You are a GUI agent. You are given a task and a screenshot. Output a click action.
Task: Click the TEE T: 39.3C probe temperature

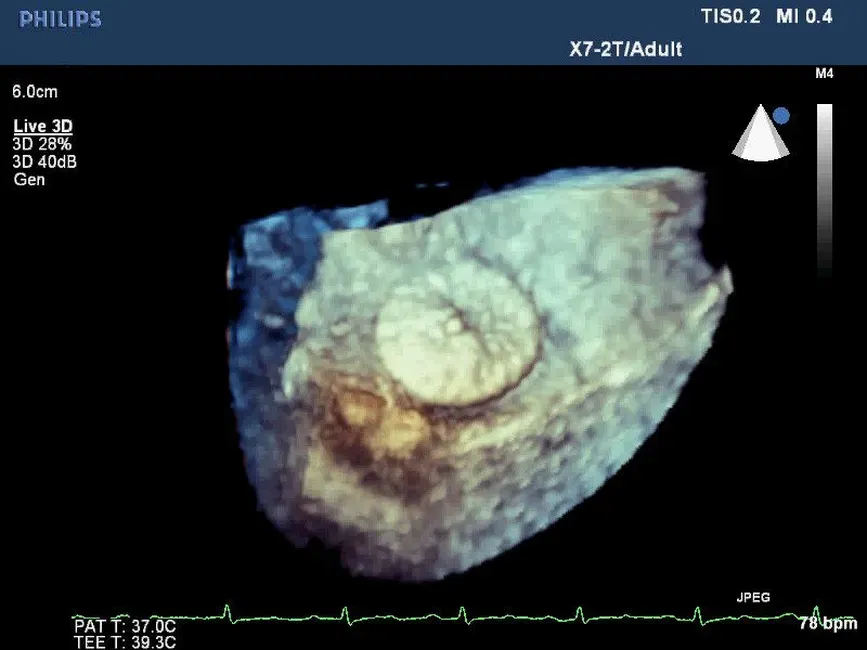[124, 642]
